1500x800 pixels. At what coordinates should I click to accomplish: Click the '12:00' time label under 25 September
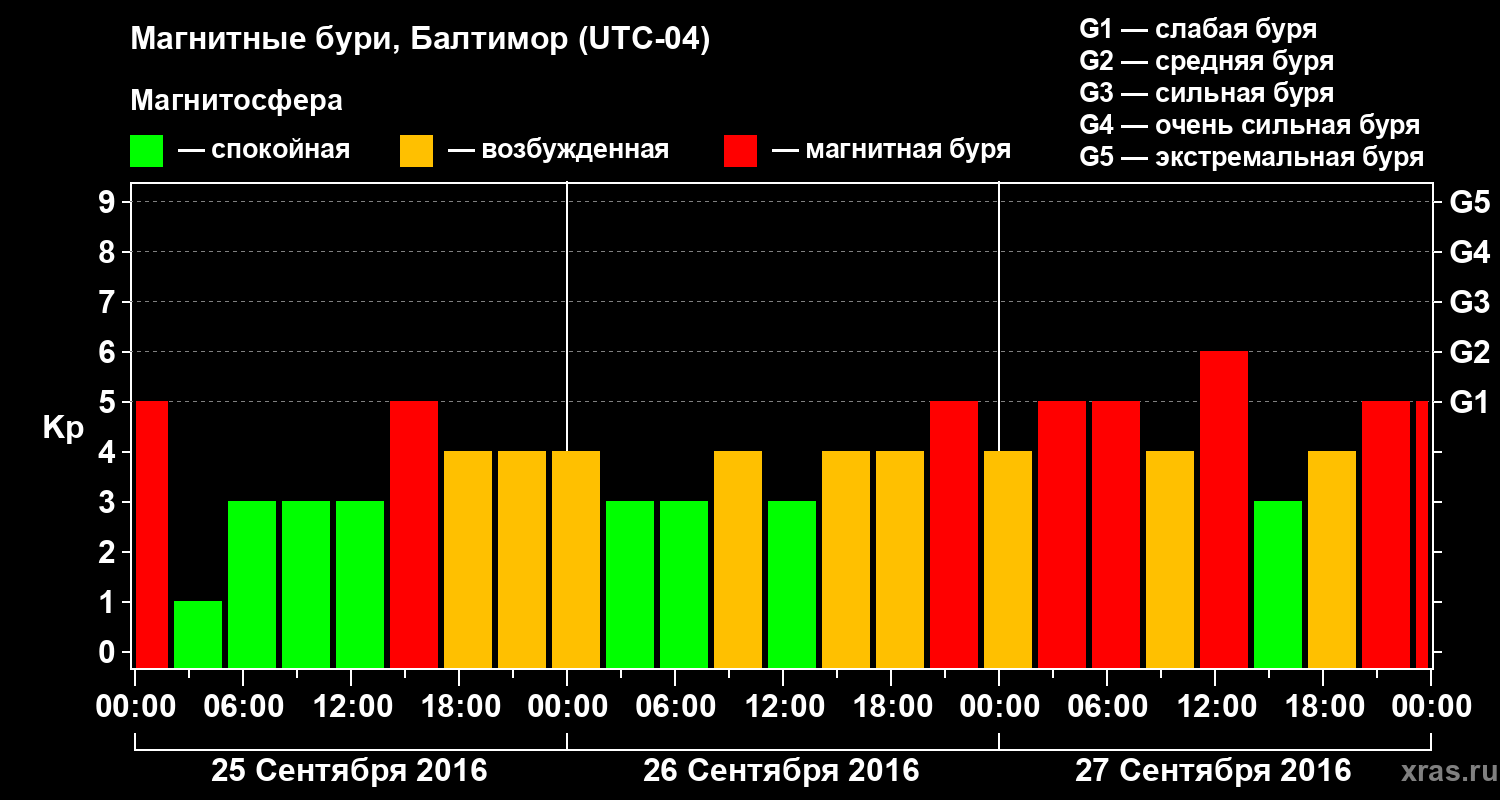[x=351, y=707]
